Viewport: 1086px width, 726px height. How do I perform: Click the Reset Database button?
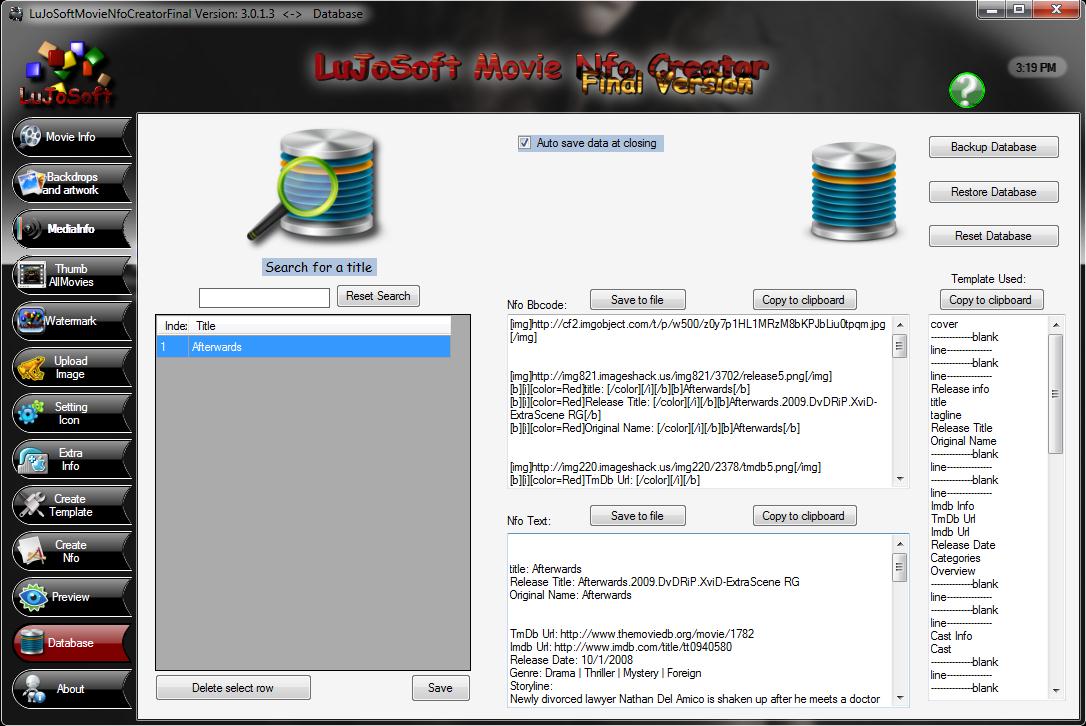(x=993, y=236)
